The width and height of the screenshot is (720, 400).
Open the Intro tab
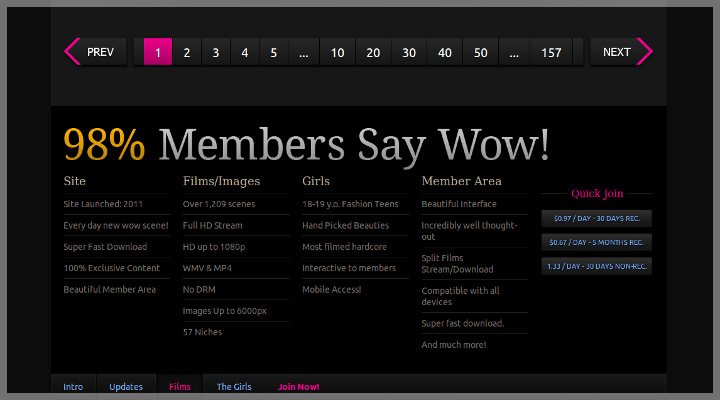coord(73,387)
